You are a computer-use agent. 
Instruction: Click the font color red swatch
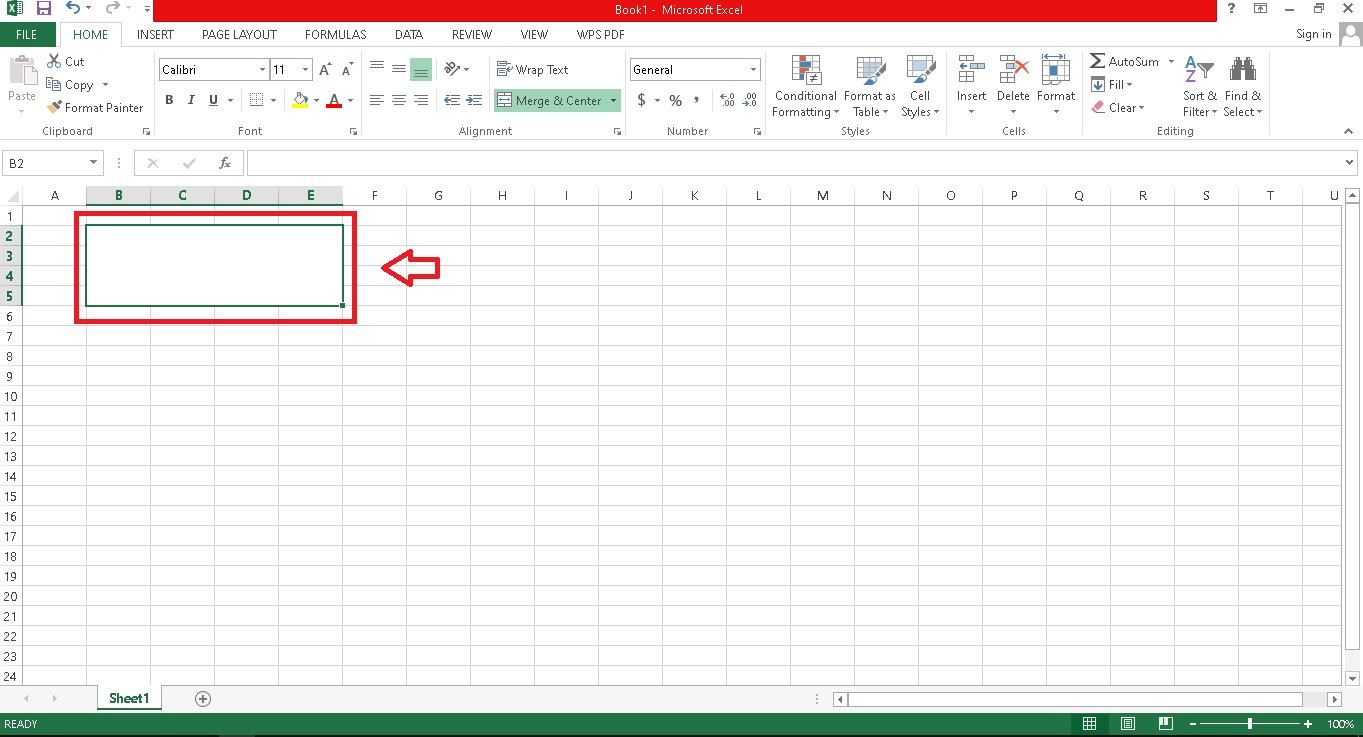pyautogui.click(x=334, y=100)
